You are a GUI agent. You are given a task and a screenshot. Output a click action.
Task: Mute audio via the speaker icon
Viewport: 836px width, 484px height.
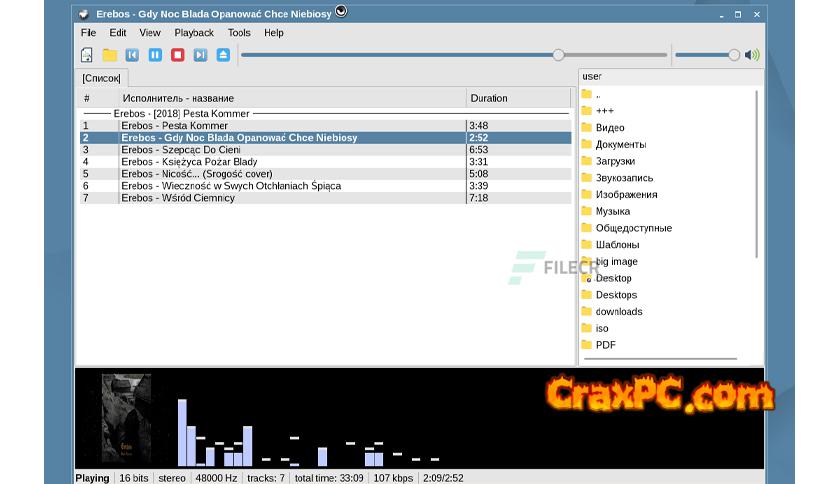pyautogui.click(x=752, y=55)
